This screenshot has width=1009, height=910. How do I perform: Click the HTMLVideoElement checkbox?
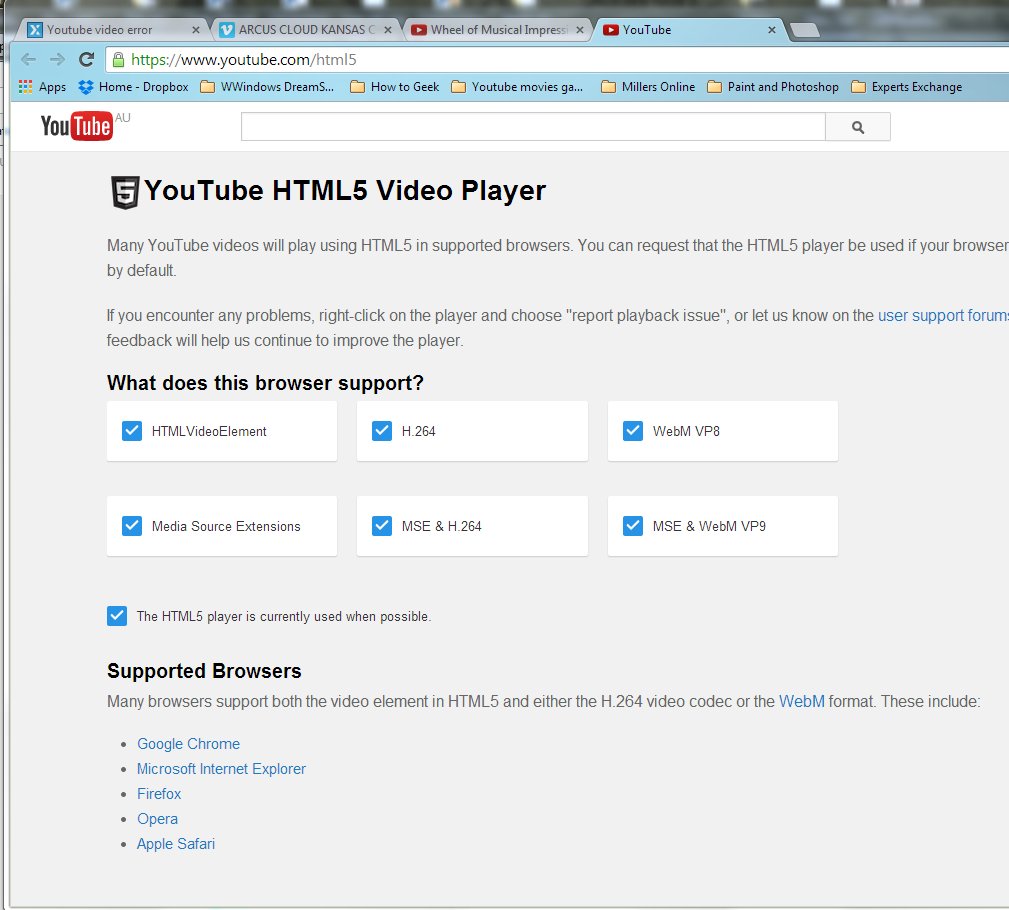pyautogui.click(x=132, y=431)
